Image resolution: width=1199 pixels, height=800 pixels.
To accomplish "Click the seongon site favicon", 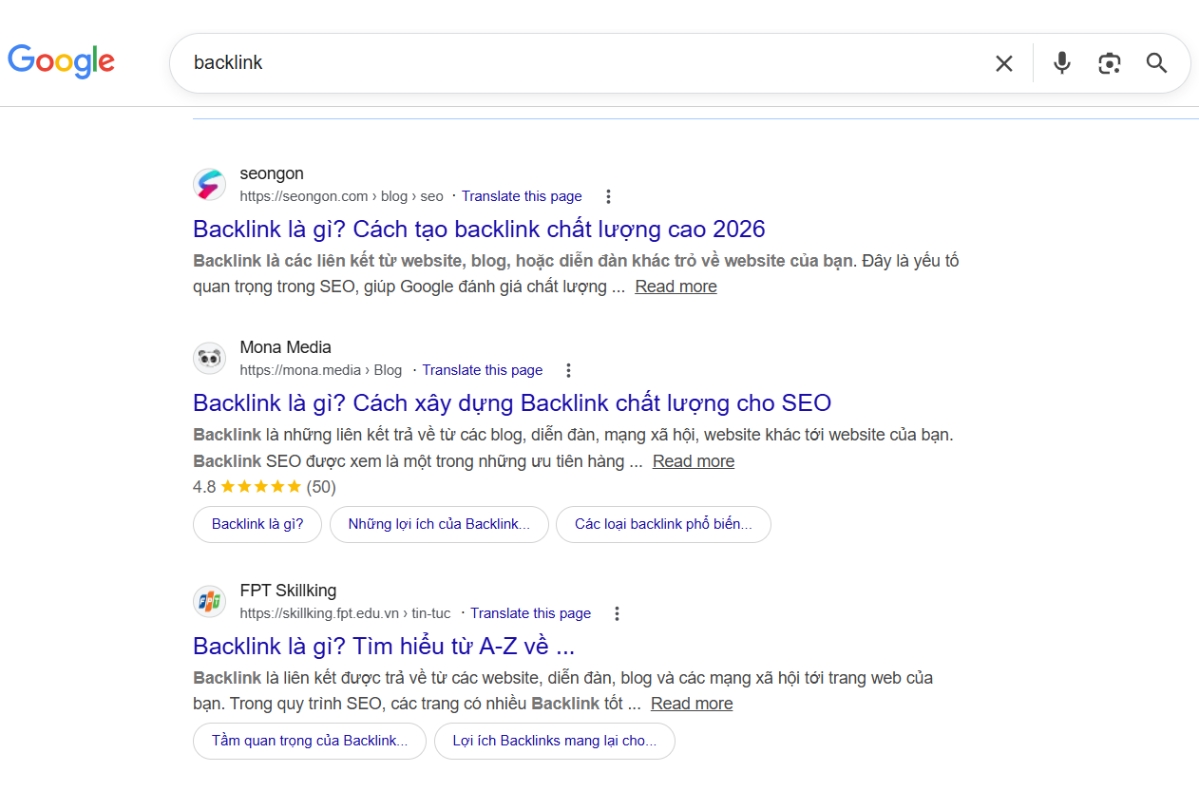I will tap(209, 184).
